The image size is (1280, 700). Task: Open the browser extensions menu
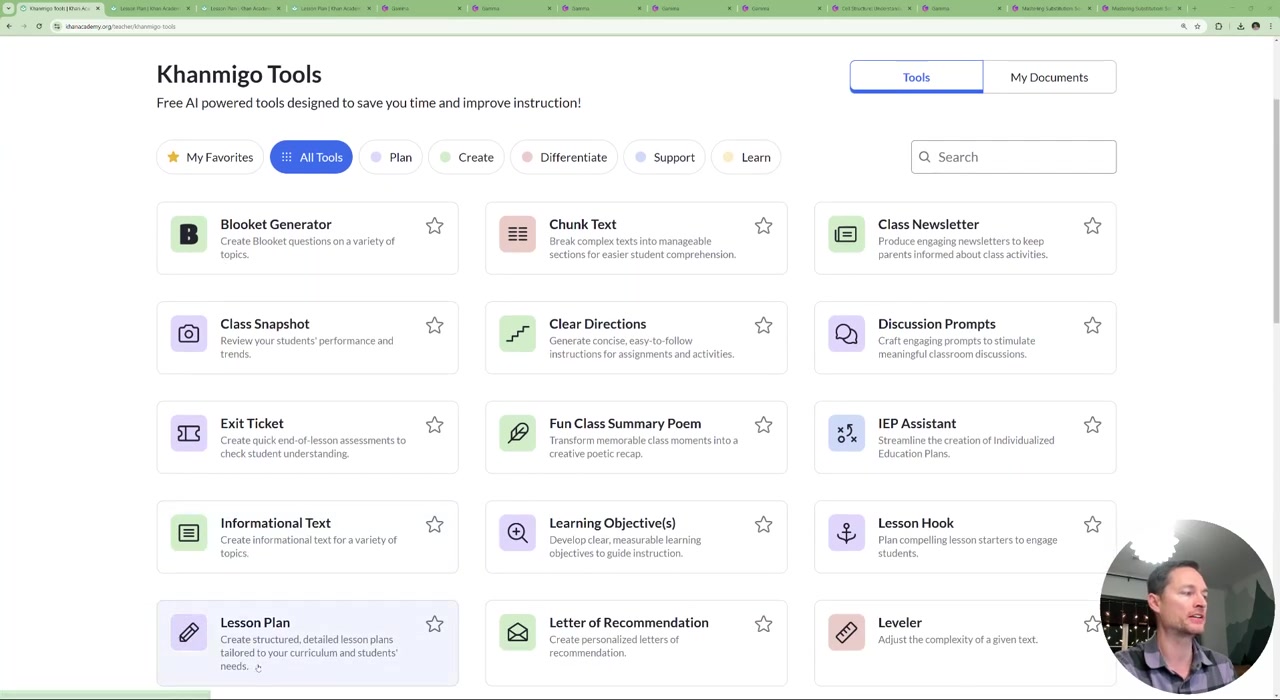[x=1218, y=26]
